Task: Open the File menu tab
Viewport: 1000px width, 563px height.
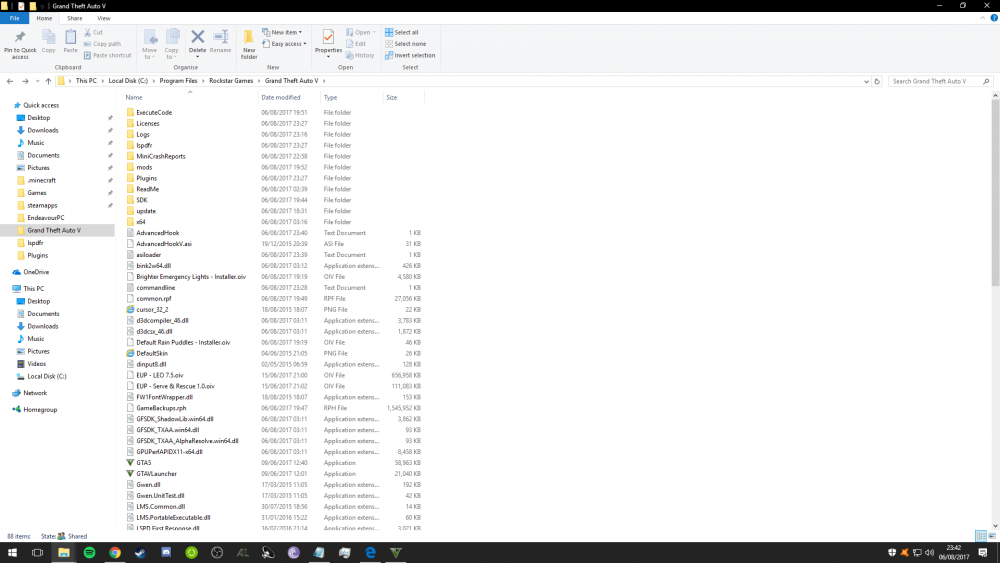Action: (x=14, y=18)
